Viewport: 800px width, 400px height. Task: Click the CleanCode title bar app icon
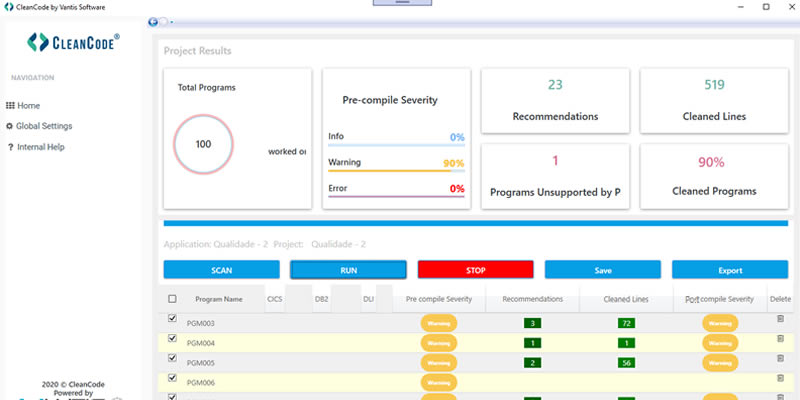9,7
